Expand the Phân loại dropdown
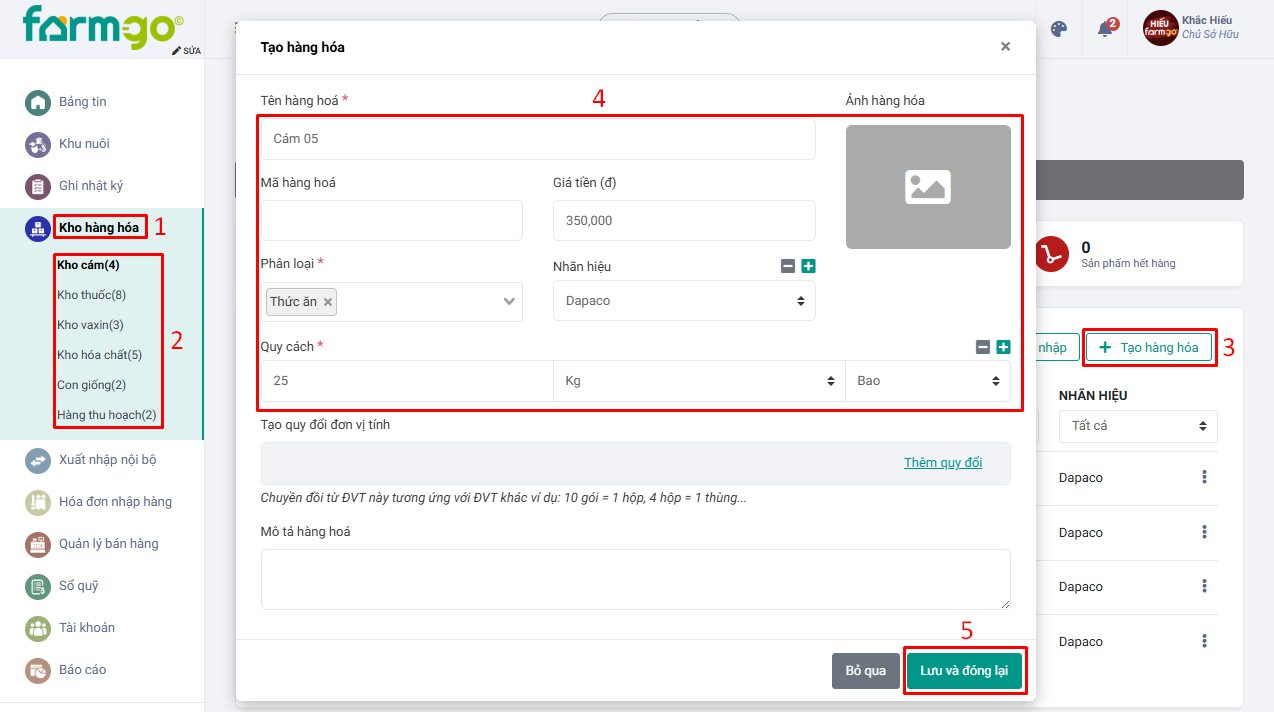 coord(509,301)
